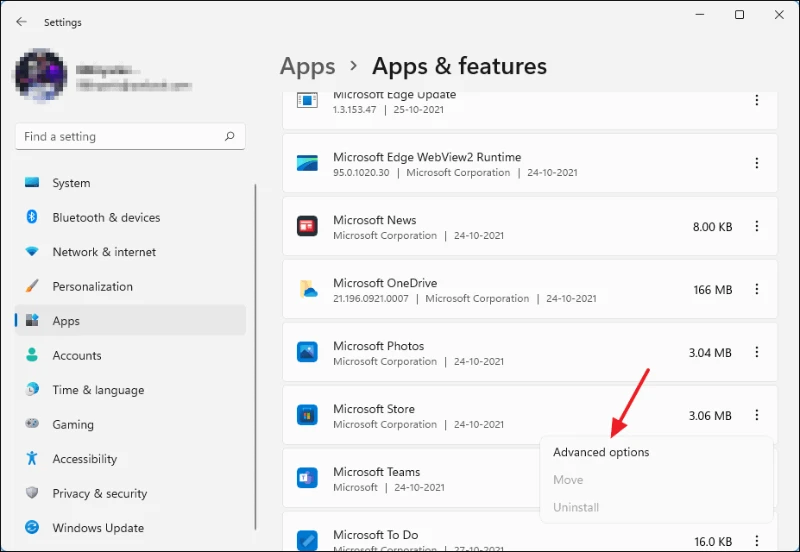Click the Microsoft Photos 3.04 MB size
The width and height of the screenshot is (800, 552).
710,353
